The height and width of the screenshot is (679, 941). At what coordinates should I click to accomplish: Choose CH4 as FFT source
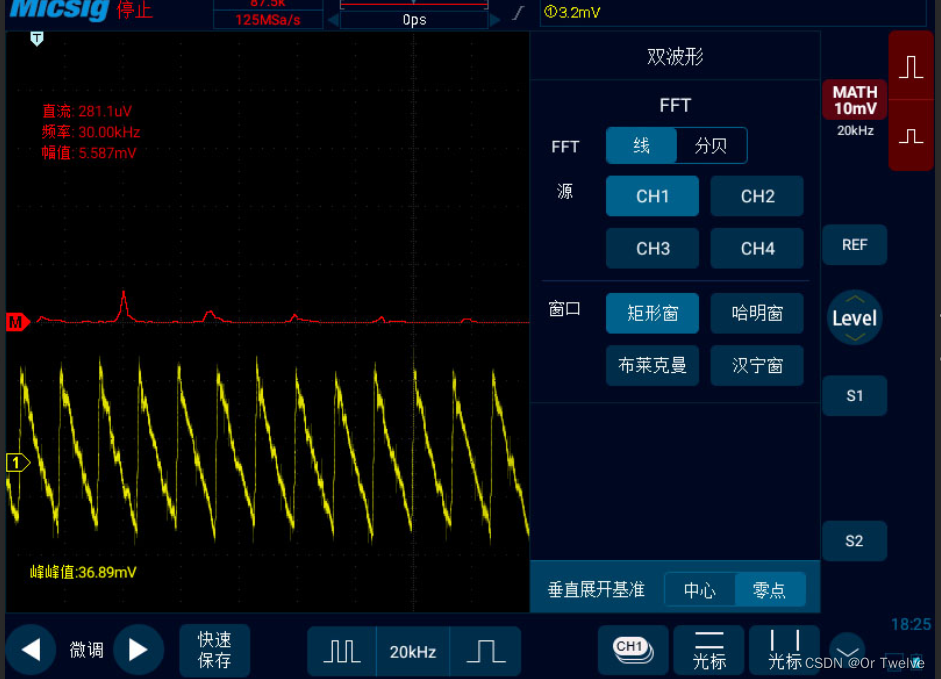[x=757, y=248]
